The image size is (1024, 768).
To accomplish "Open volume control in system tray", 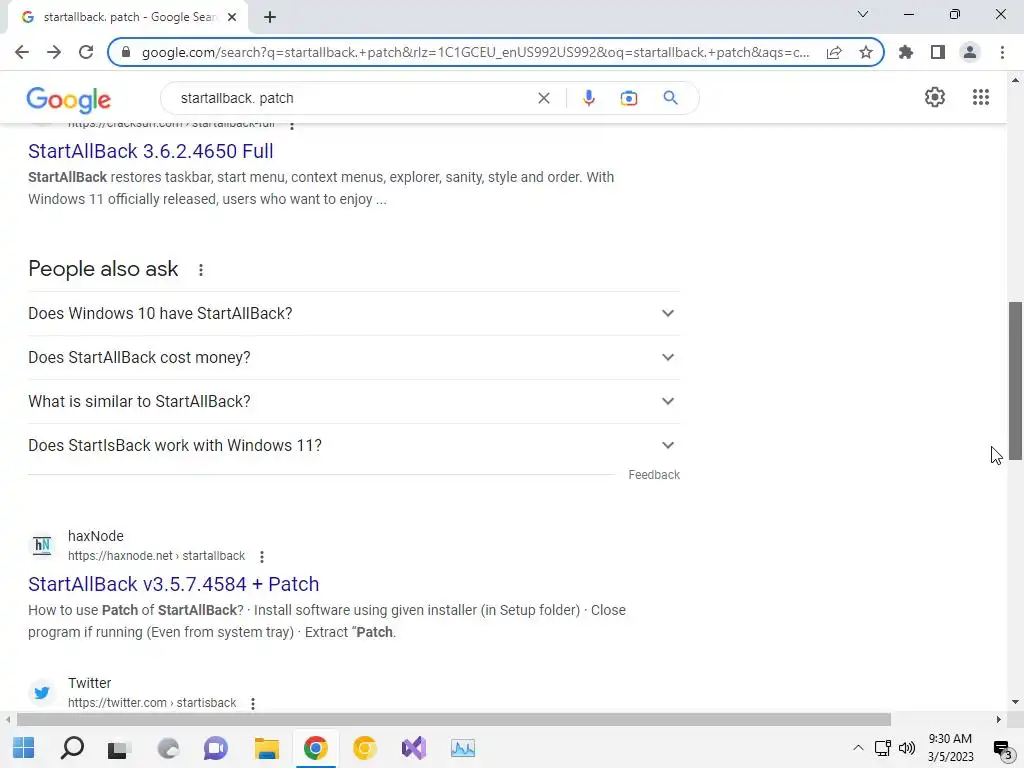I will (x=907, y=748).
